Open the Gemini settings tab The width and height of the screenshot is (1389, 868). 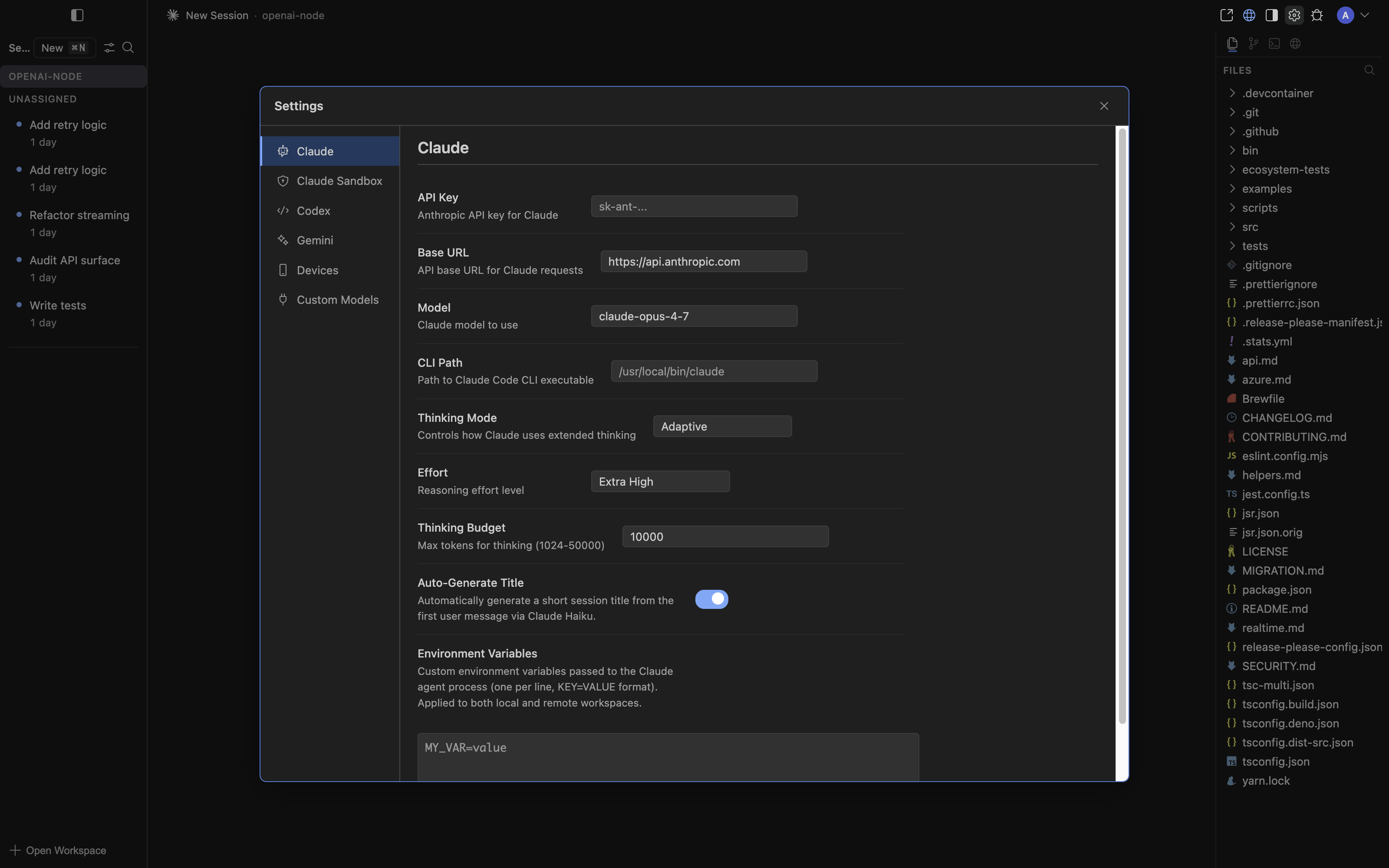tap(330, 240)
